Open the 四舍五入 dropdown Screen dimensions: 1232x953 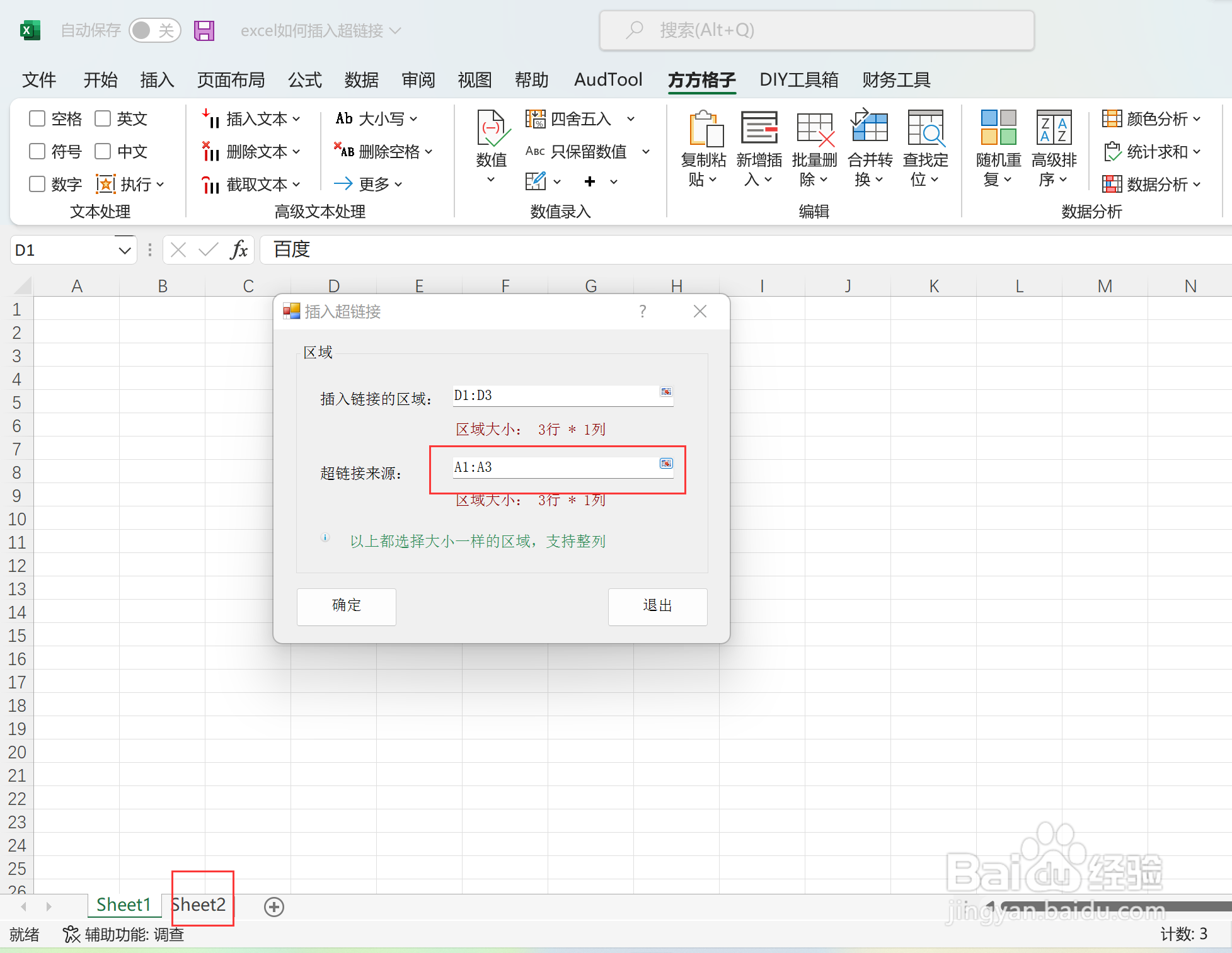(x=631, y=118)
